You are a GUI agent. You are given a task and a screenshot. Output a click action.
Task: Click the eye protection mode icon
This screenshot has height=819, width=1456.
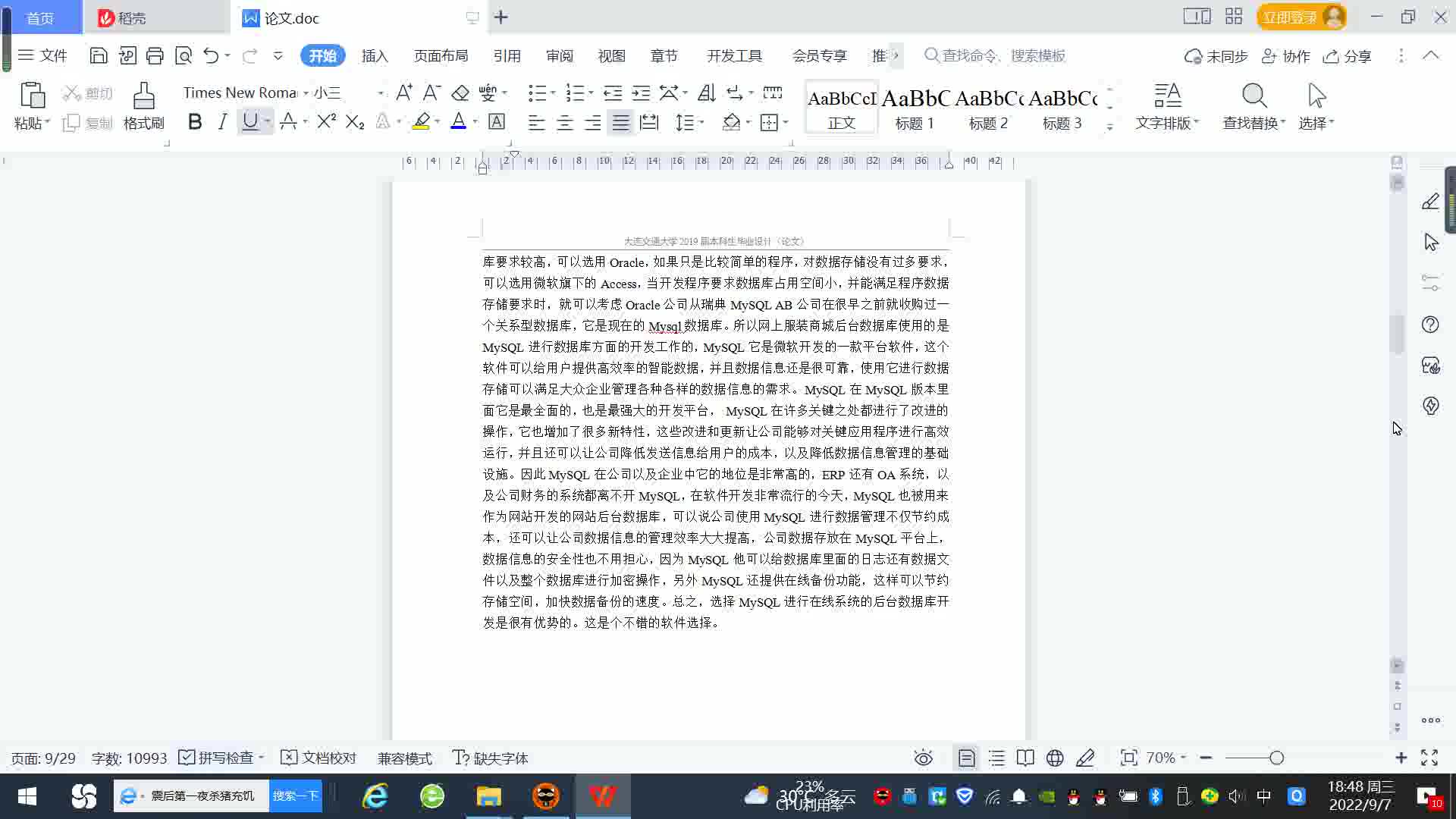coord(923,758)
